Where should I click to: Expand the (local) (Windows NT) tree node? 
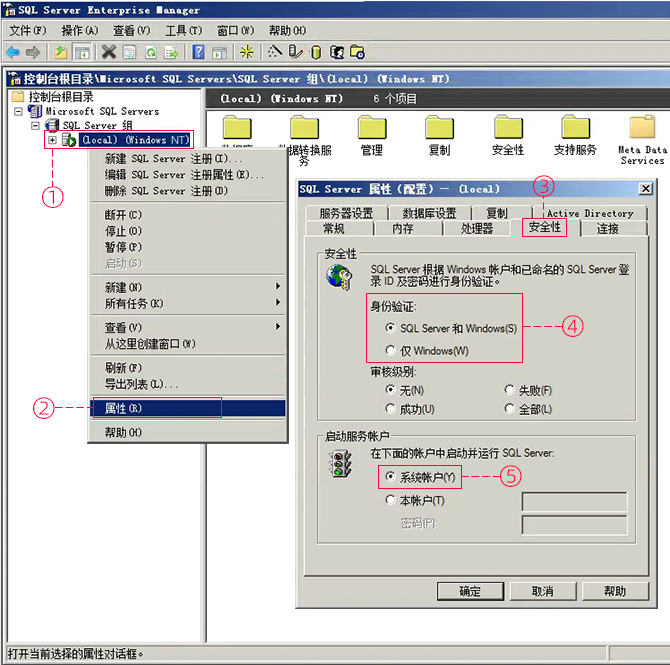[52, 141]
